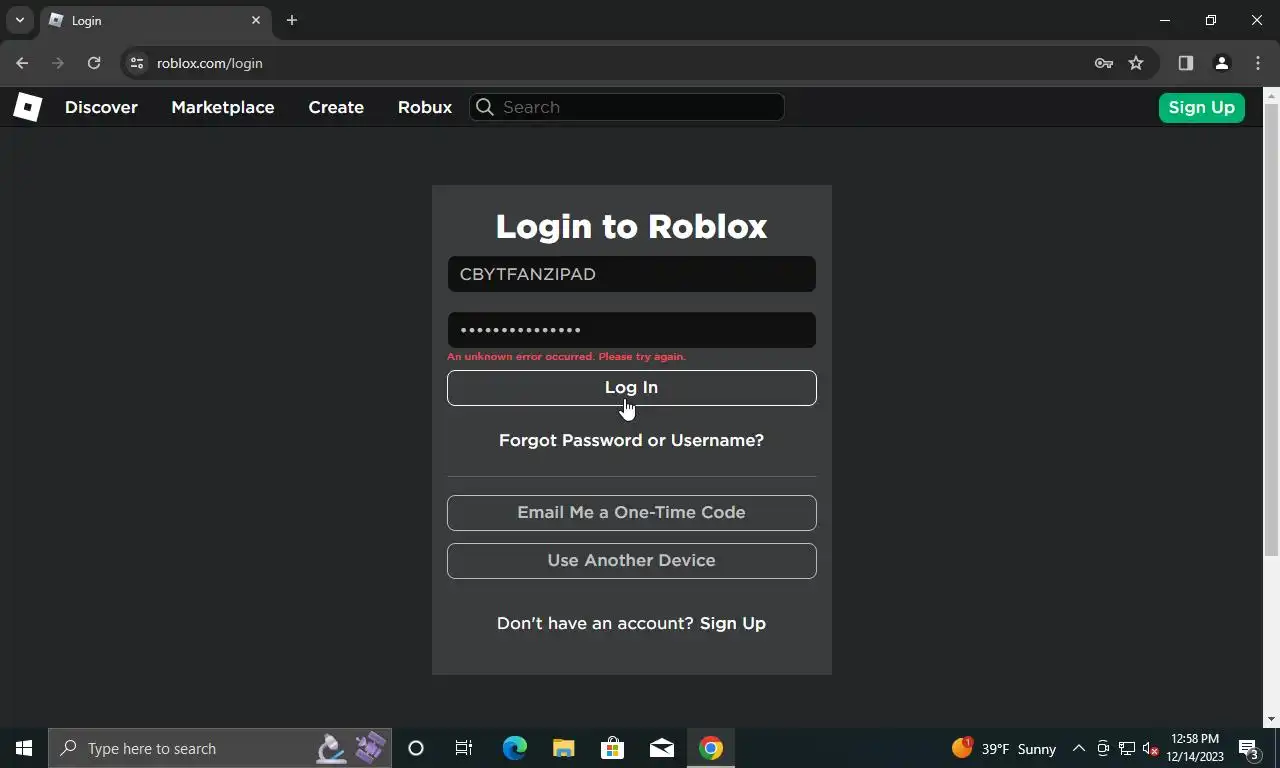Image resolution: width=1280 pixels, height=768 pixels.
Task: Go to the Create page
Action: coord(336,107)
